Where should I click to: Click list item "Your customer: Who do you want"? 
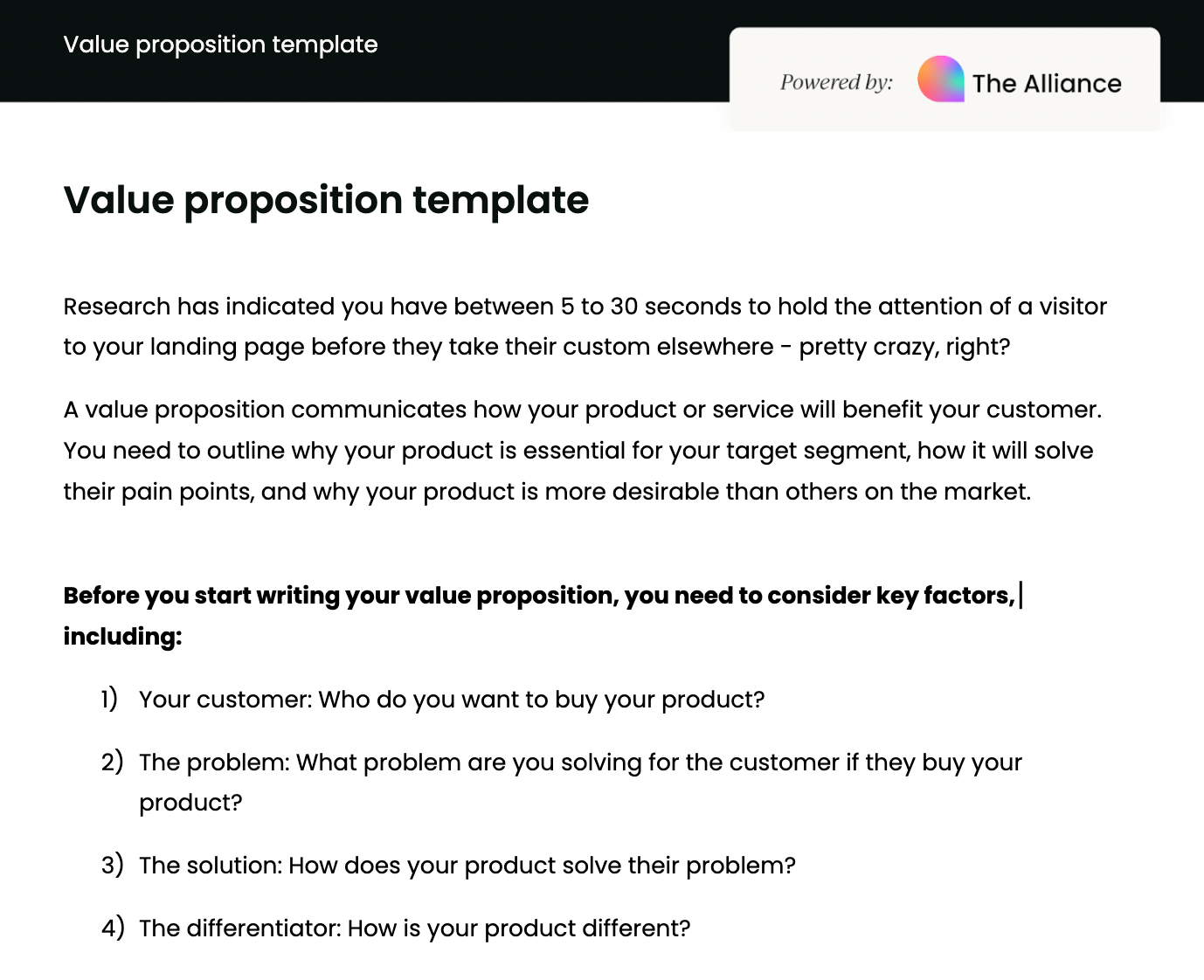click(x=451, y=700)
